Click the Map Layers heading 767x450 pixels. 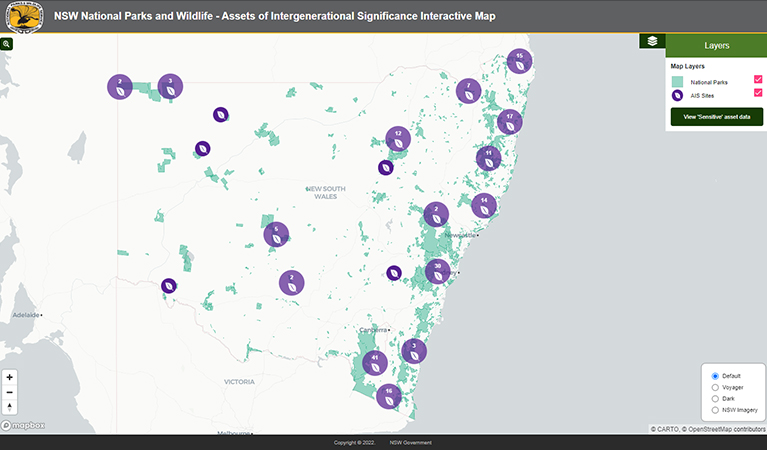point(687,66)
